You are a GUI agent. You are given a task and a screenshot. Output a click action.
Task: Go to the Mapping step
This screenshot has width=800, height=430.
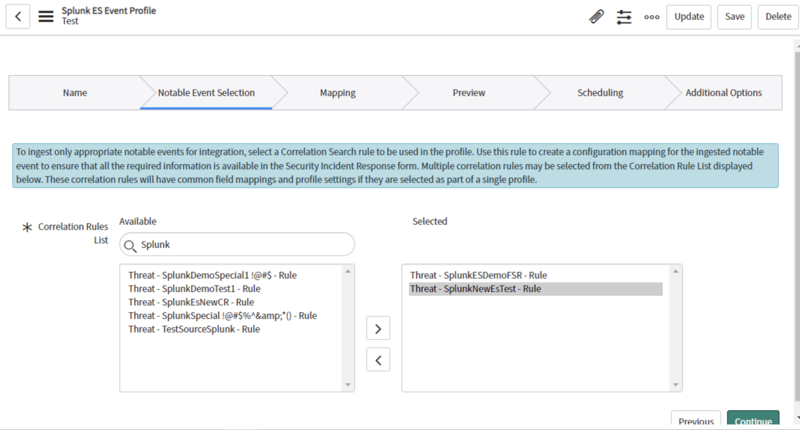click(x=338, y=93)
